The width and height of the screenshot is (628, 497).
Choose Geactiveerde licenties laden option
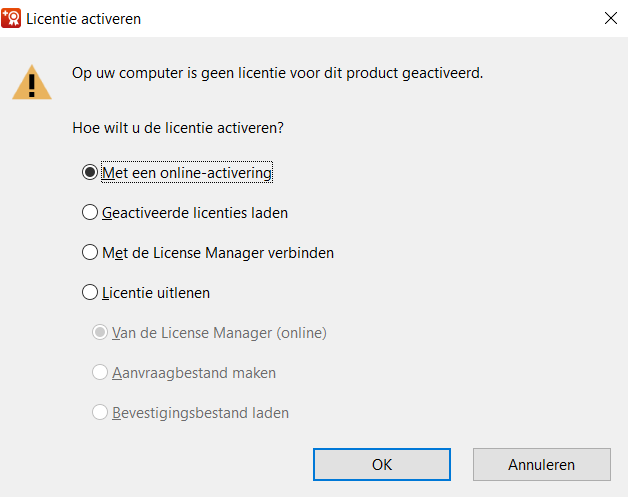point(90,212)
